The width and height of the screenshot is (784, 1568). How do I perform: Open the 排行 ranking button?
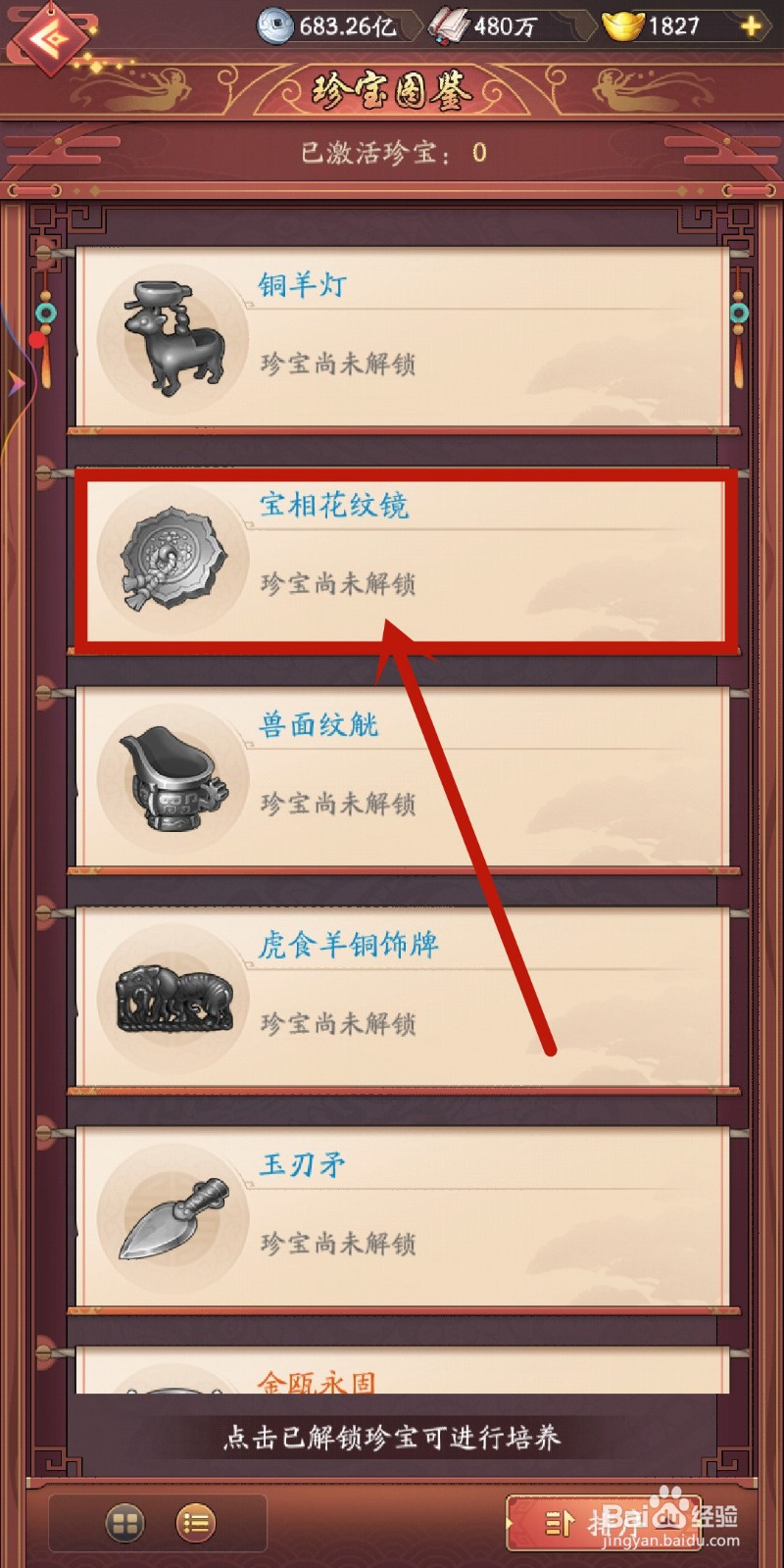pyautogui.click(x=604, y=1523)
